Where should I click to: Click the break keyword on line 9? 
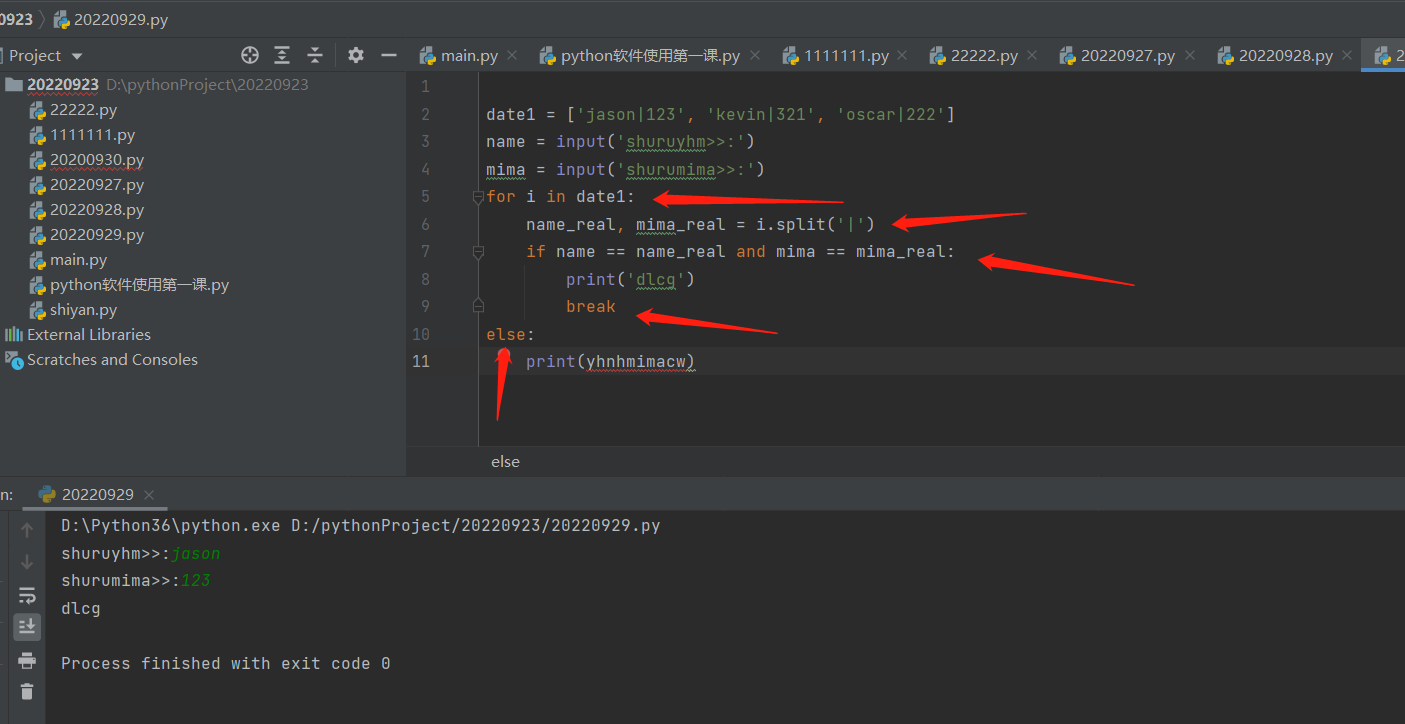coord(590,306)
